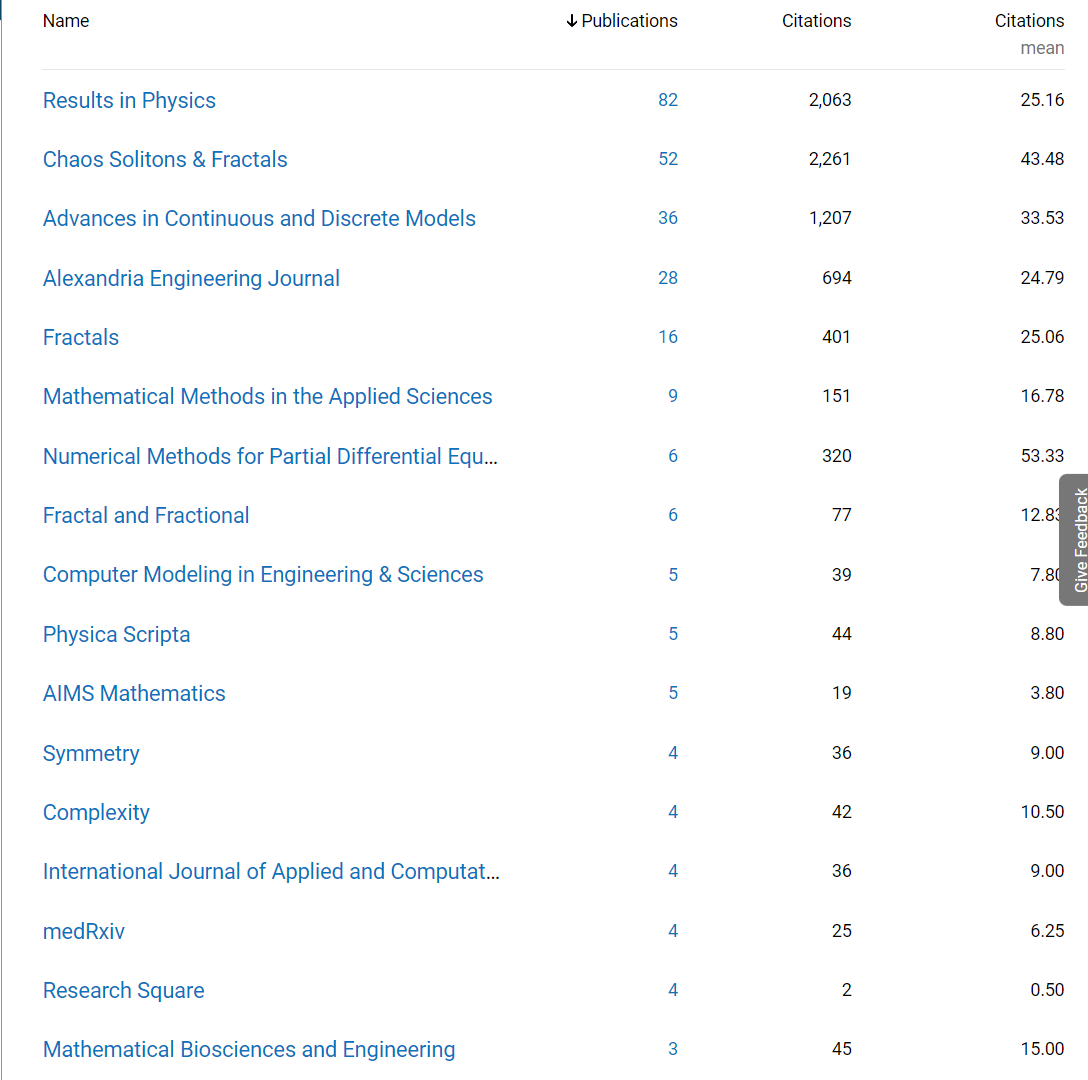Open Mathematical Methods in the Applied Sciences

point(267,396)
